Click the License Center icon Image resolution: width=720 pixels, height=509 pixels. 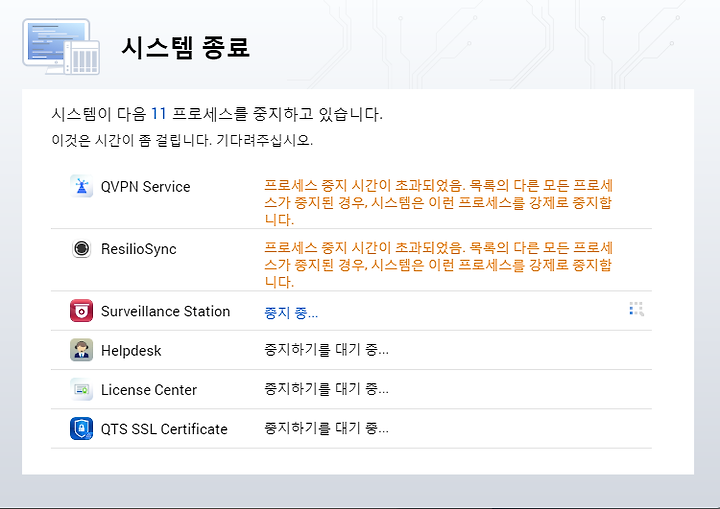coord(81,390)
